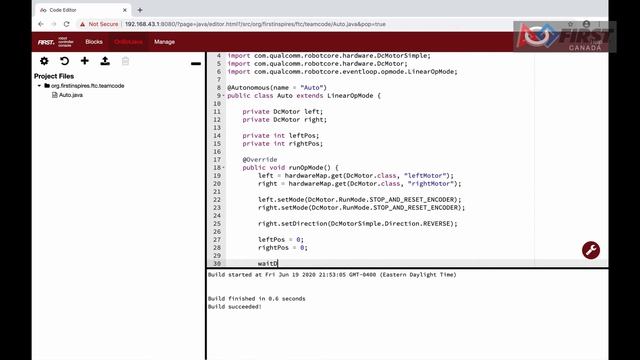Click the browser back arrow
The height and width of the screenshot is (360, 640).
click(x=41, y=24)
